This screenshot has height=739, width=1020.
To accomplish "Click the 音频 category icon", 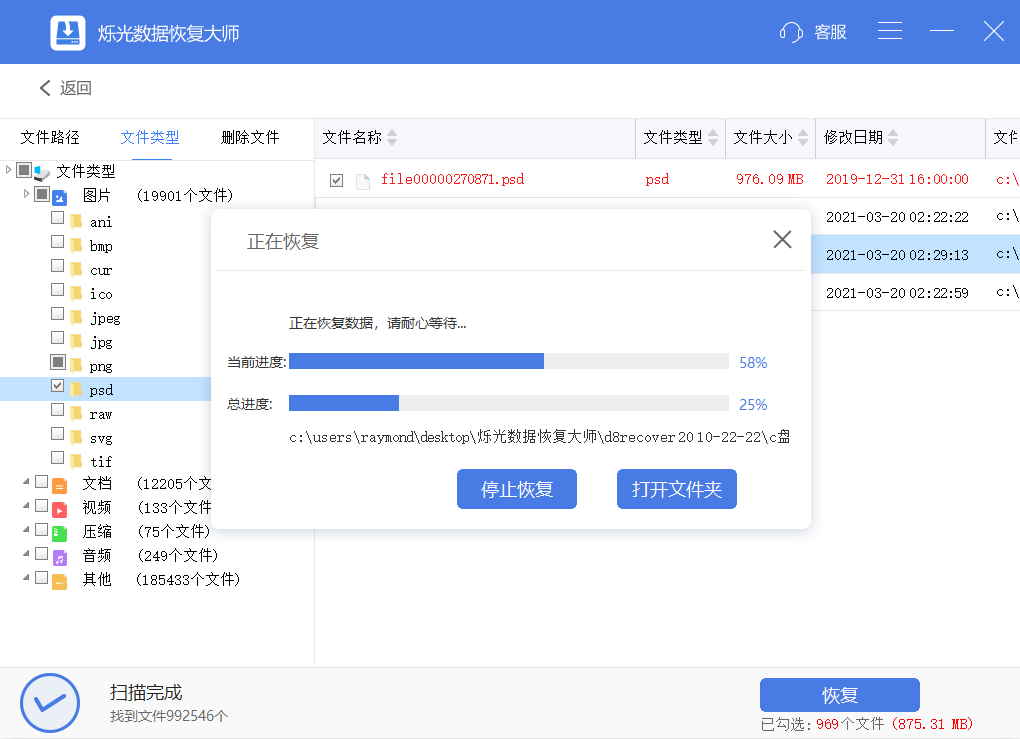I will tap(60, 557).
